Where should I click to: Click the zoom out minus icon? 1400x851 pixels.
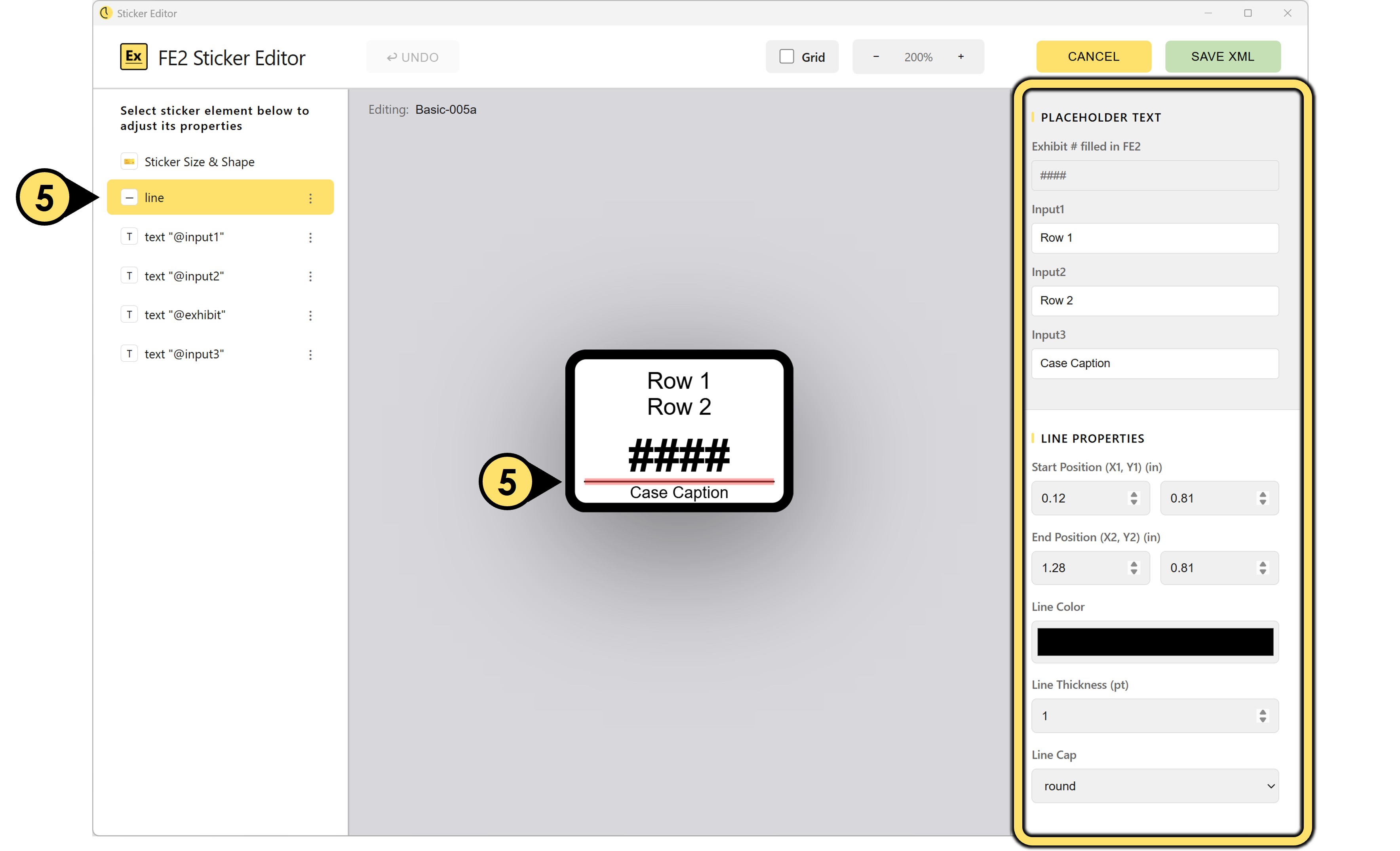point(875,57)
